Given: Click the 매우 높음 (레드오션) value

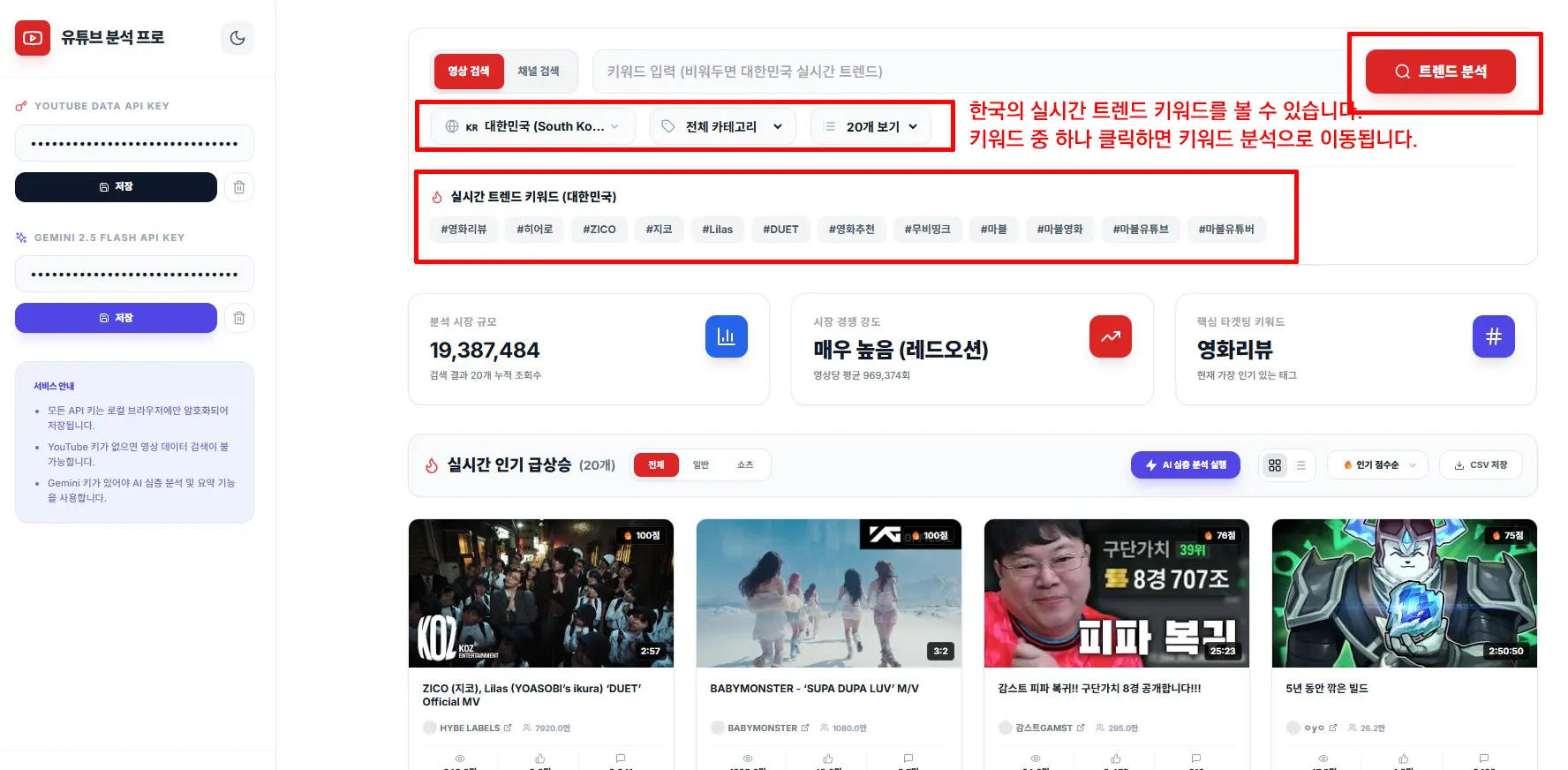Looking at the screenshot, I should (x=901, y=350).
